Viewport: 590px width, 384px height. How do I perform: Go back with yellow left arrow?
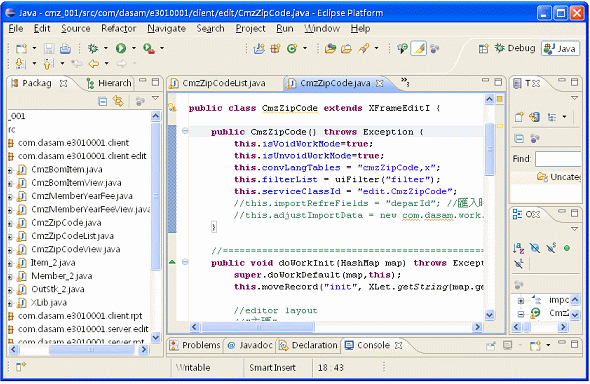click(x=93, y=64)
